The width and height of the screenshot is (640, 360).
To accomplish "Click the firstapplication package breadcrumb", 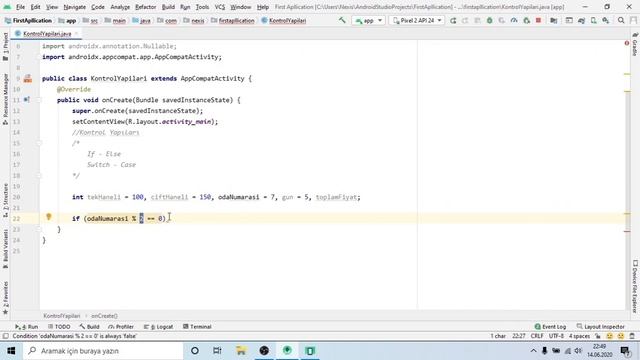I will coord(233,20).
